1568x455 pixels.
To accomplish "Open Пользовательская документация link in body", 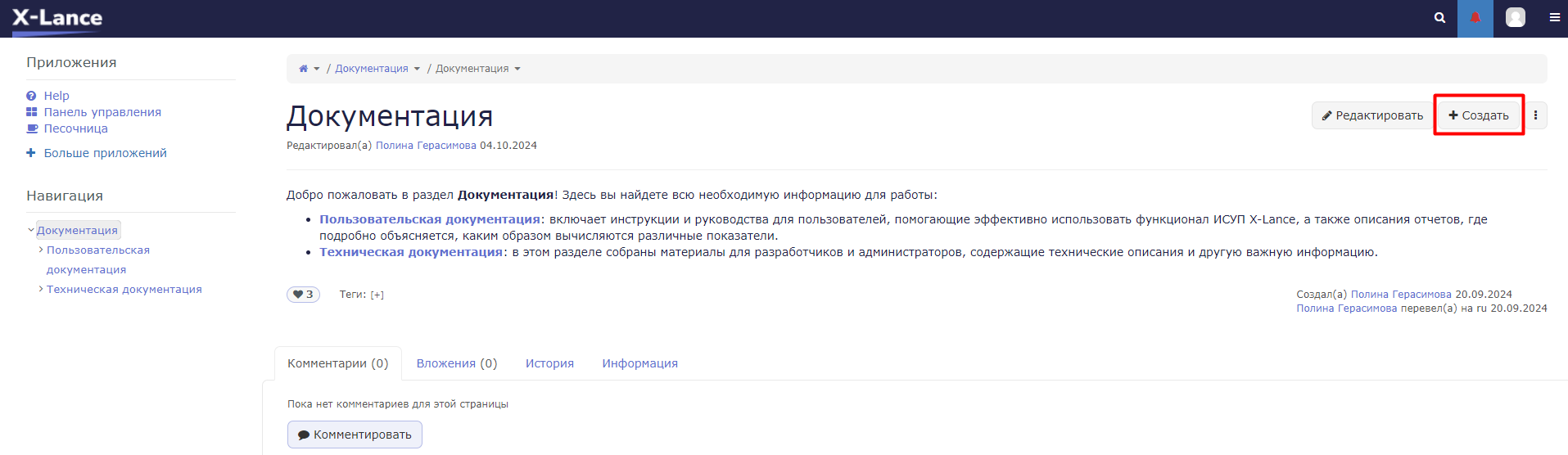I will pos(430,219).
